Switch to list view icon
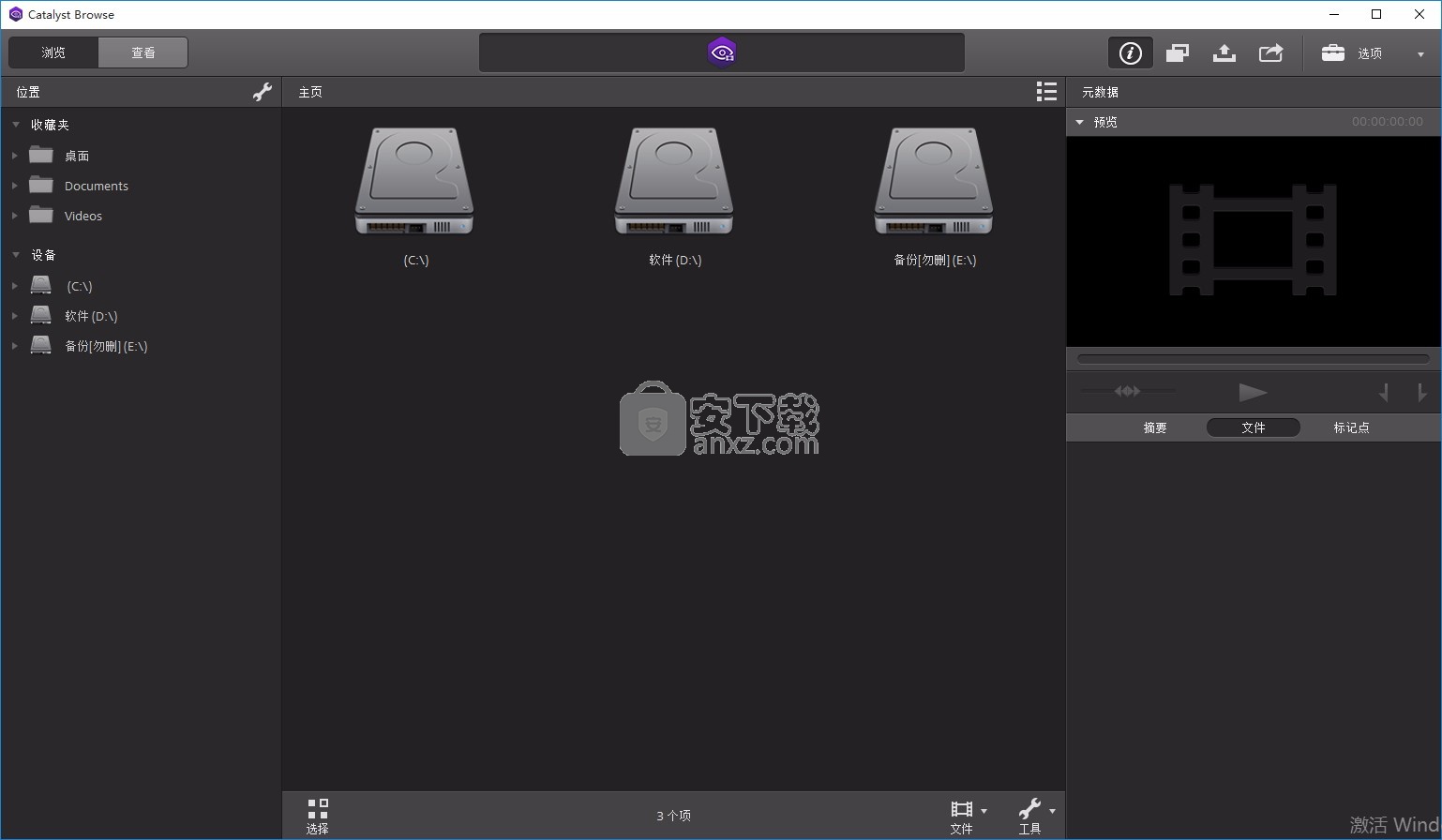Screen dimensions: 1442x840 coord(1046,91)
